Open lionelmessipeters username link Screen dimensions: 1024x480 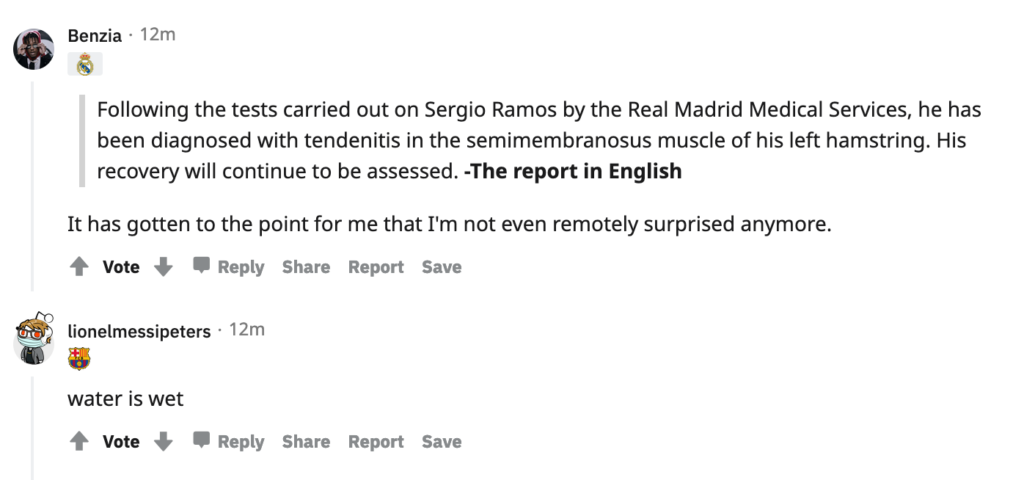[139, 330]
